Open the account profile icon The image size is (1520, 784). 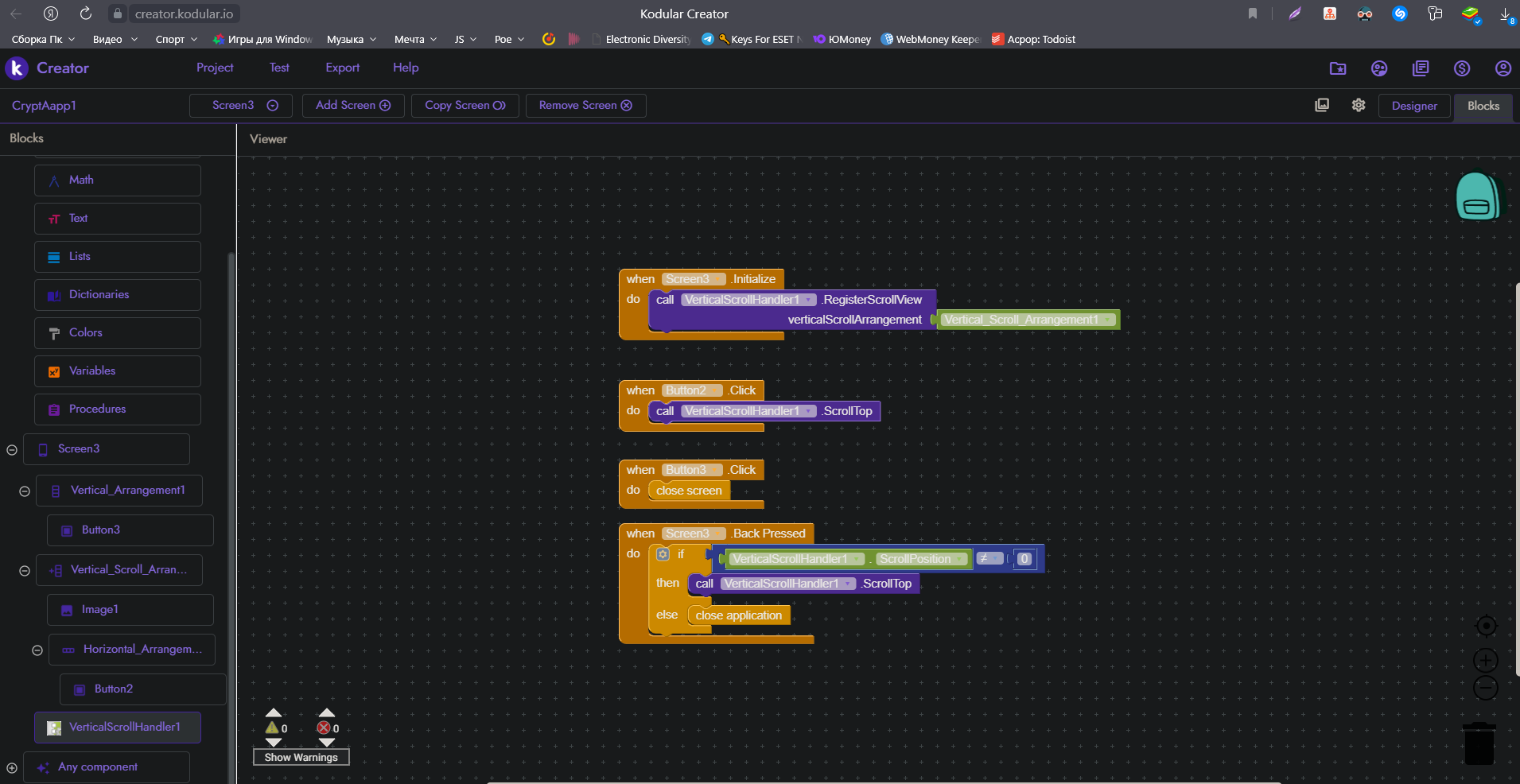[1503, 68]
